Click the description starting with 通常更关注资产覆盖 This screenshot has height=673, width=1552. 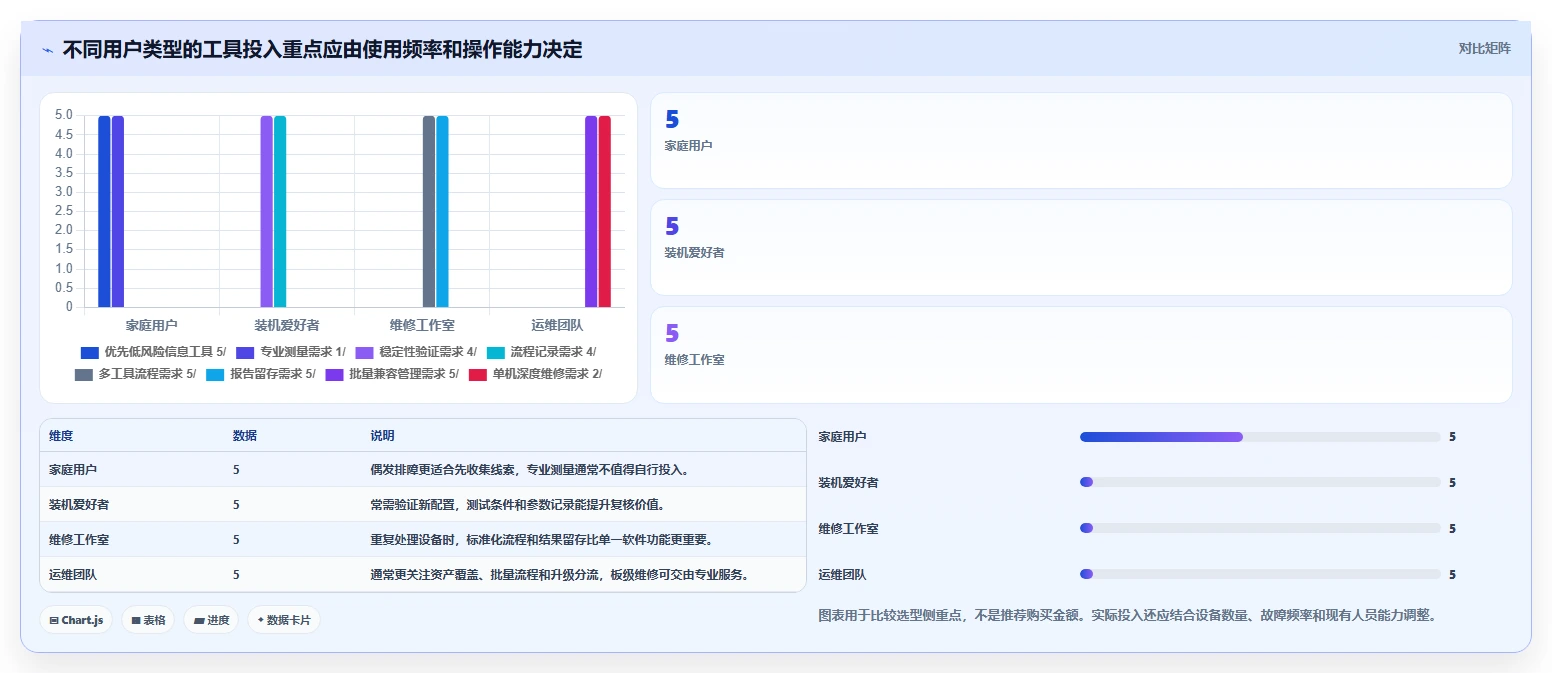pyautogui.click(x=560, y=574)
